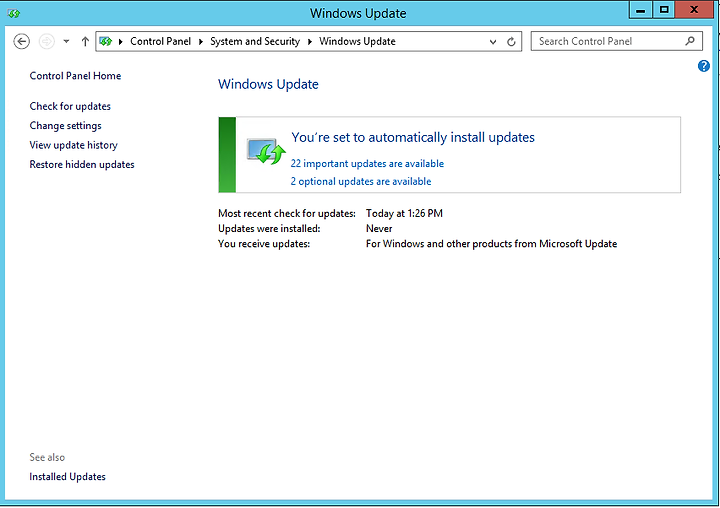Open Control Panel Home
The width and height of the screenshot is (720, 508).
click(75, 76)
